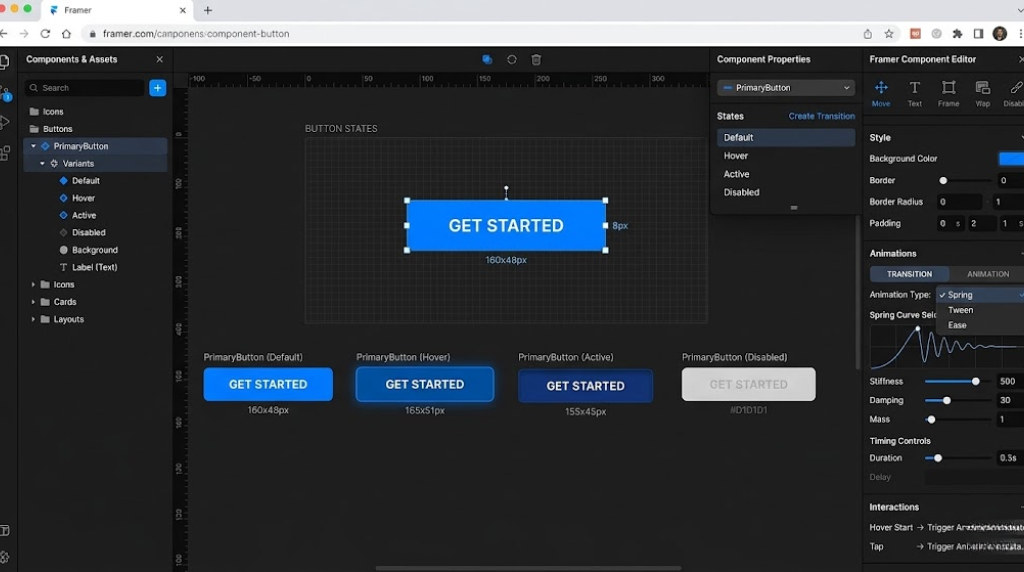The width and height of the screenshot is (1024, 572).
Task: Select the Wrap tool
Action: [x=982, y=93]
